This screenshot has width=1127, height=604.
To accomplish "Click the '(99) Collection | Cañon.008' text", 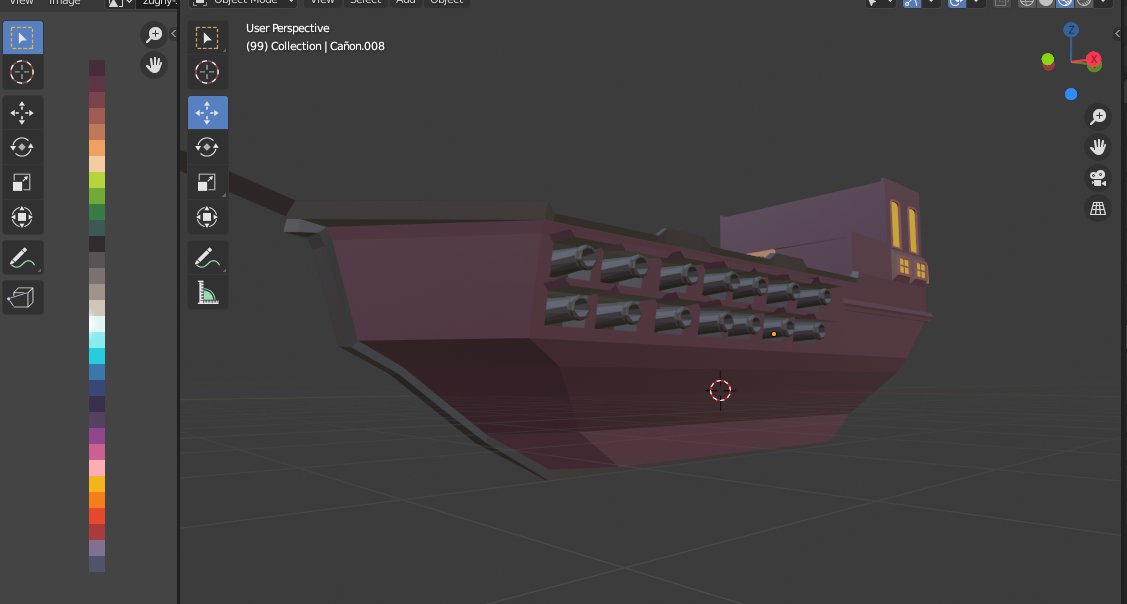I will [315, 46].
